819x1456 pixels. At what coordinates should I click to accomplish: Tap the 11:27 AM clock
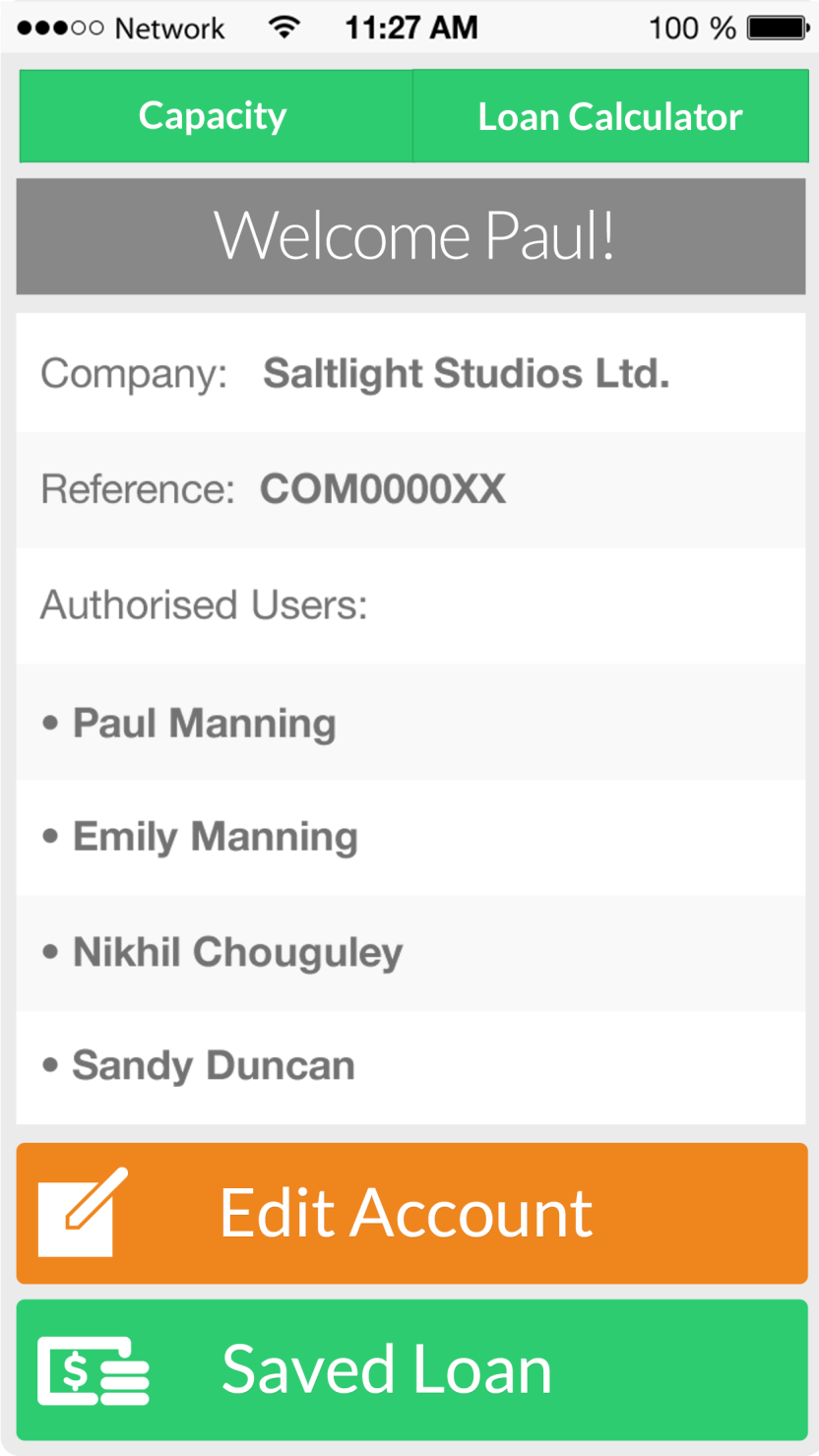coord(411,28)
